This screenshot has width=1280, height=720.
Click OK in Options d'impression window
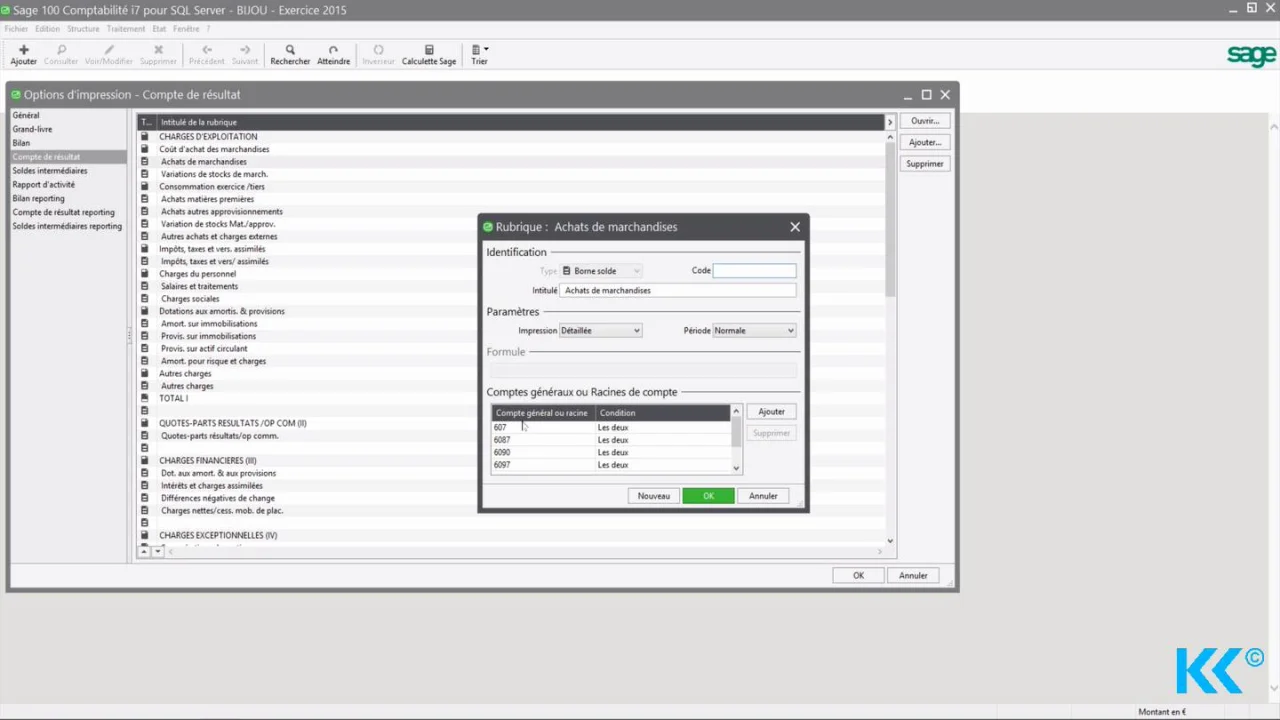pos(858,576)
